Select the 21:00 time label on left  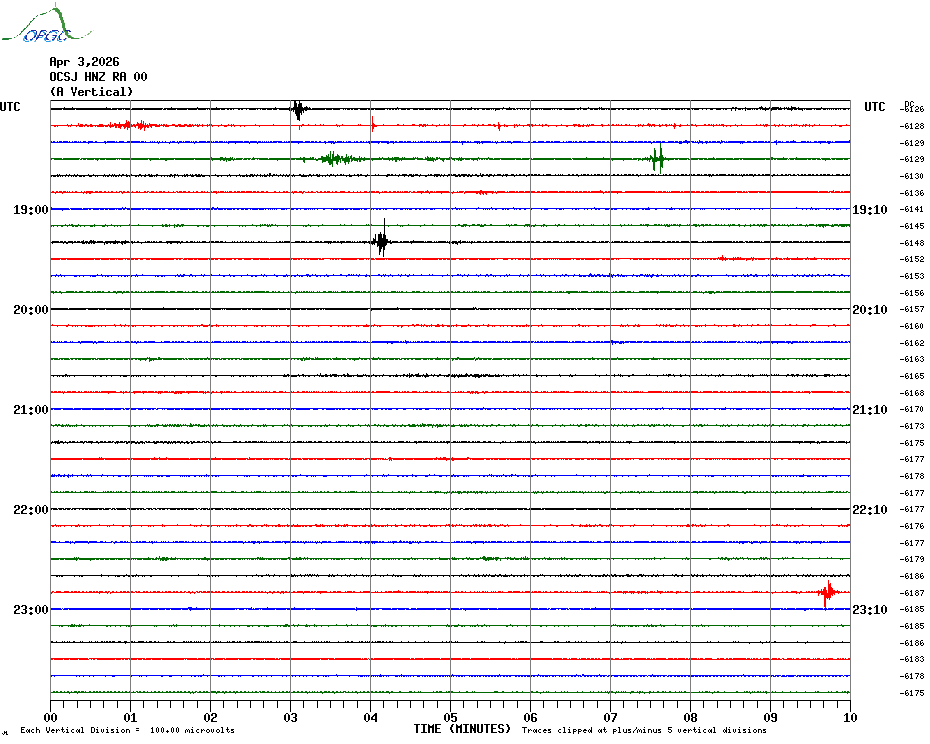(30, 410)
